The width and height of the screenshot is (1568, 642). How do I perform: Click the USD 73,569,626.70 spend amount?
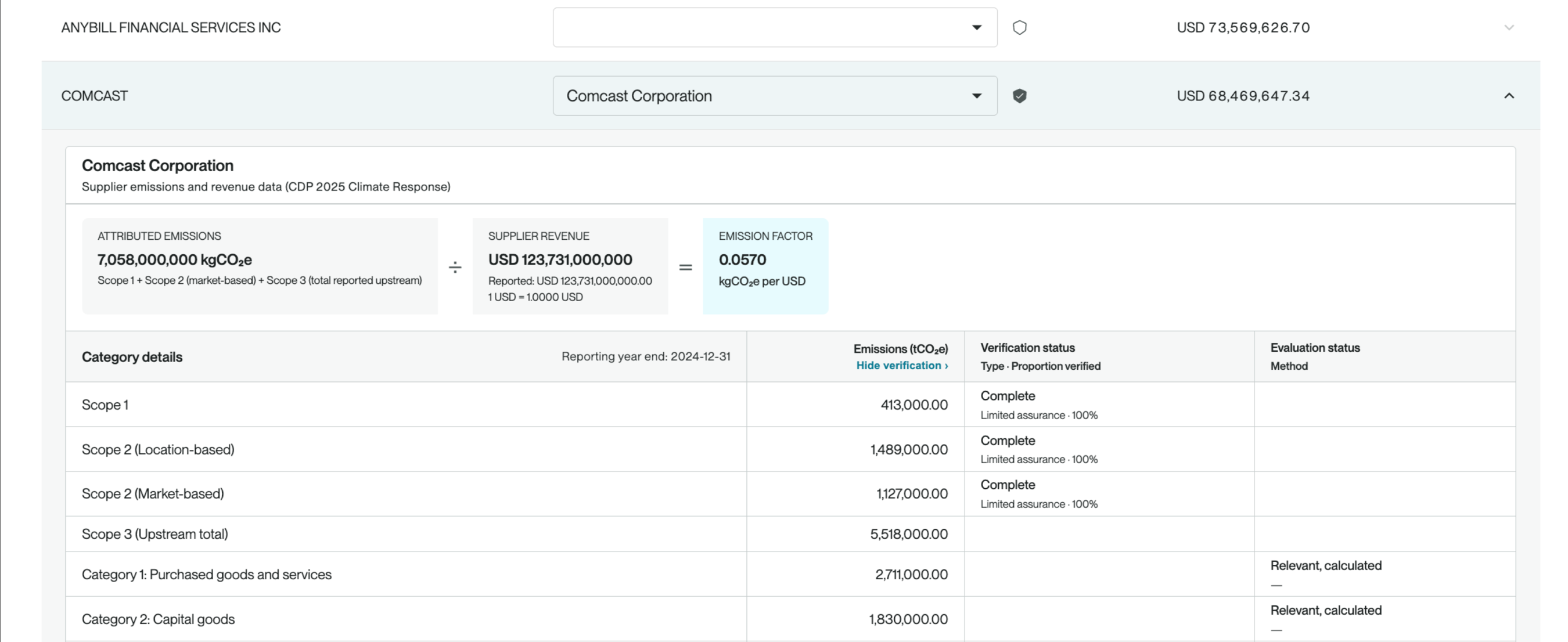1243,27
